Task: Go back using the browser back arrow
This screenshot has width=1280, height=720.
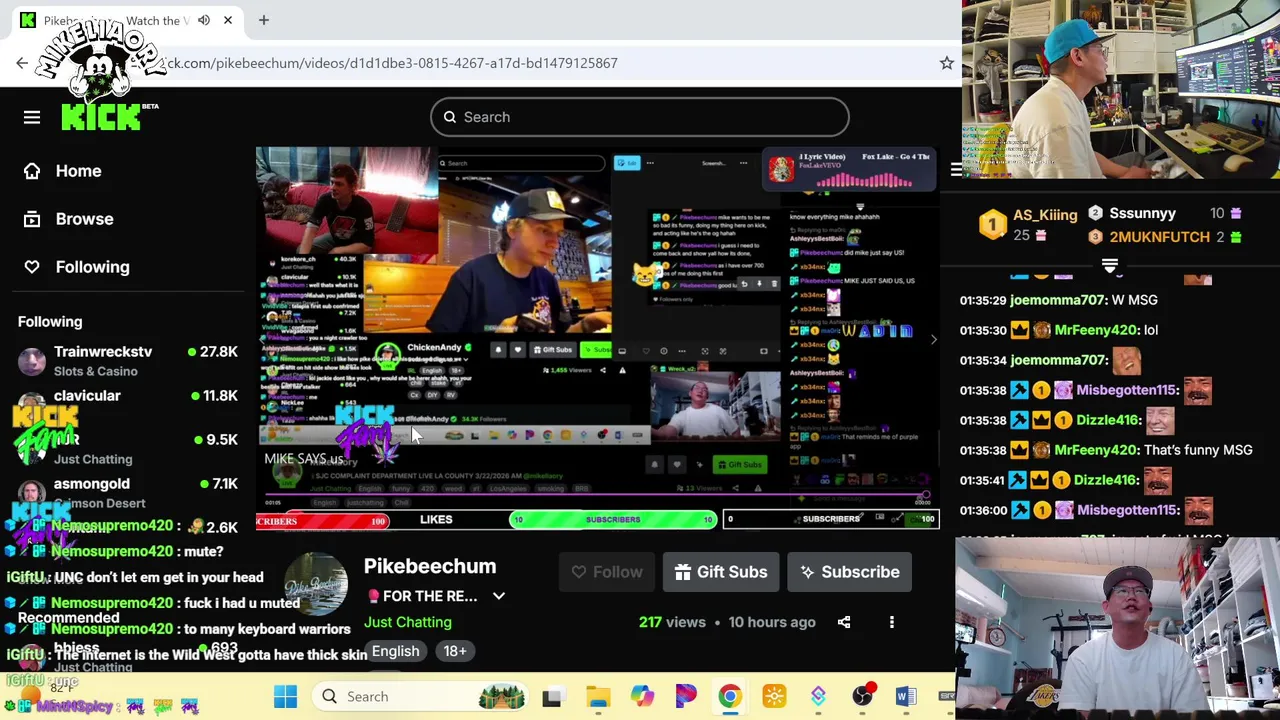Action: click(22, 63)
